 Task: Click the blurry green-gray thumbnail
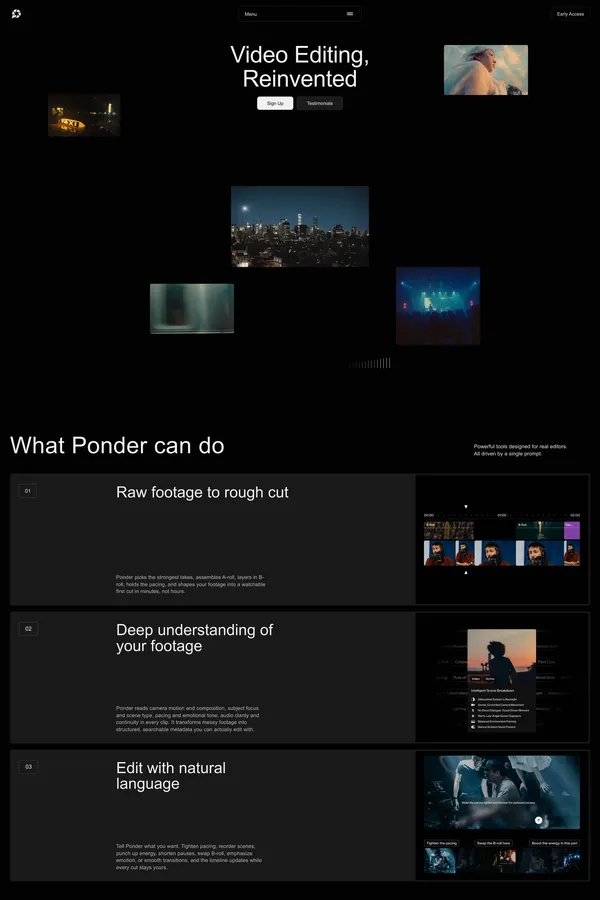[192, 308]
